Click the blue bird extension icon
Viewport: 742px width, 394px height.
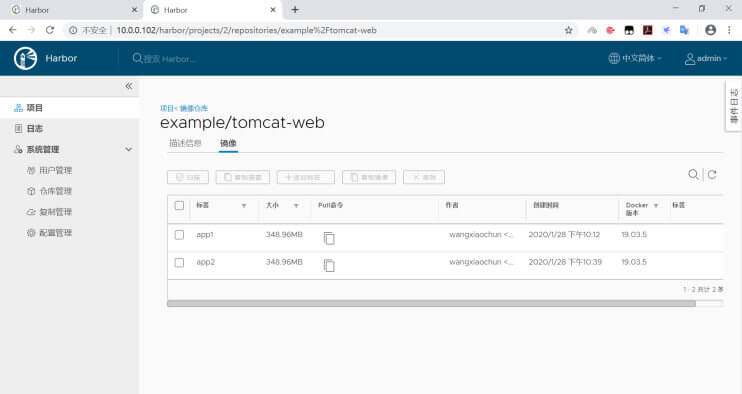point(666,30)
